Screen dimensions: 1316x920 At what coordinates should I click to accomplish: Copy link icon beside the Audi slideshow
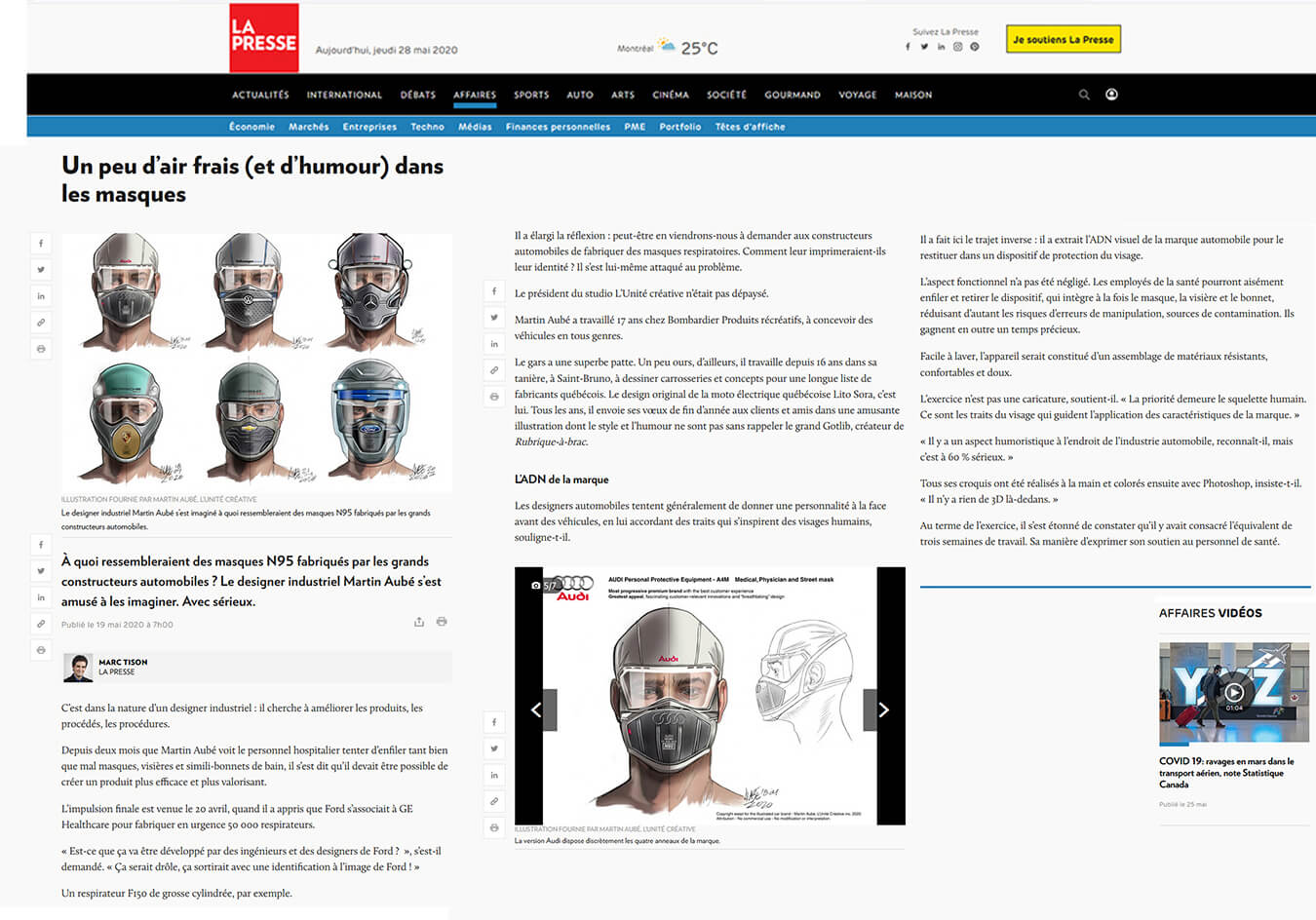(x=494, y=801)
